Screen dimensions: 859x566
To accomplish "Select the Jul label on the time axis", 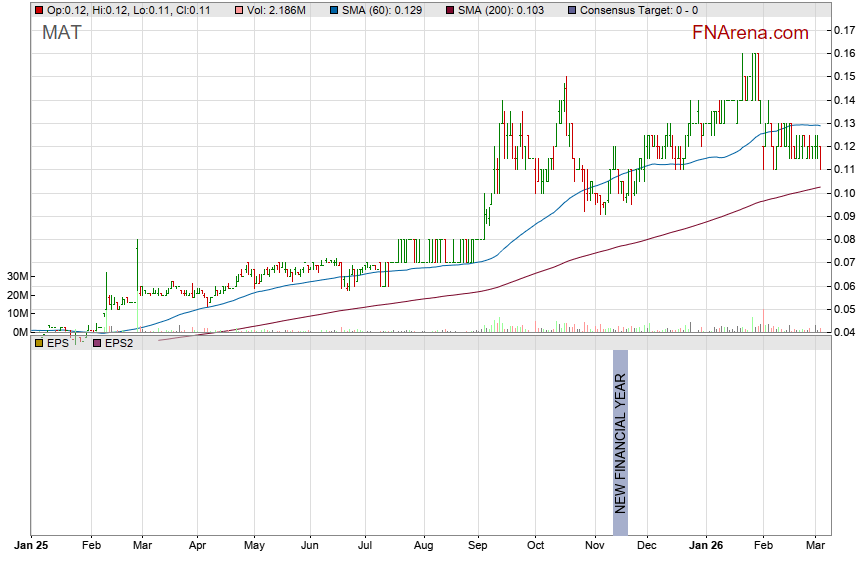I will [365, 546].
